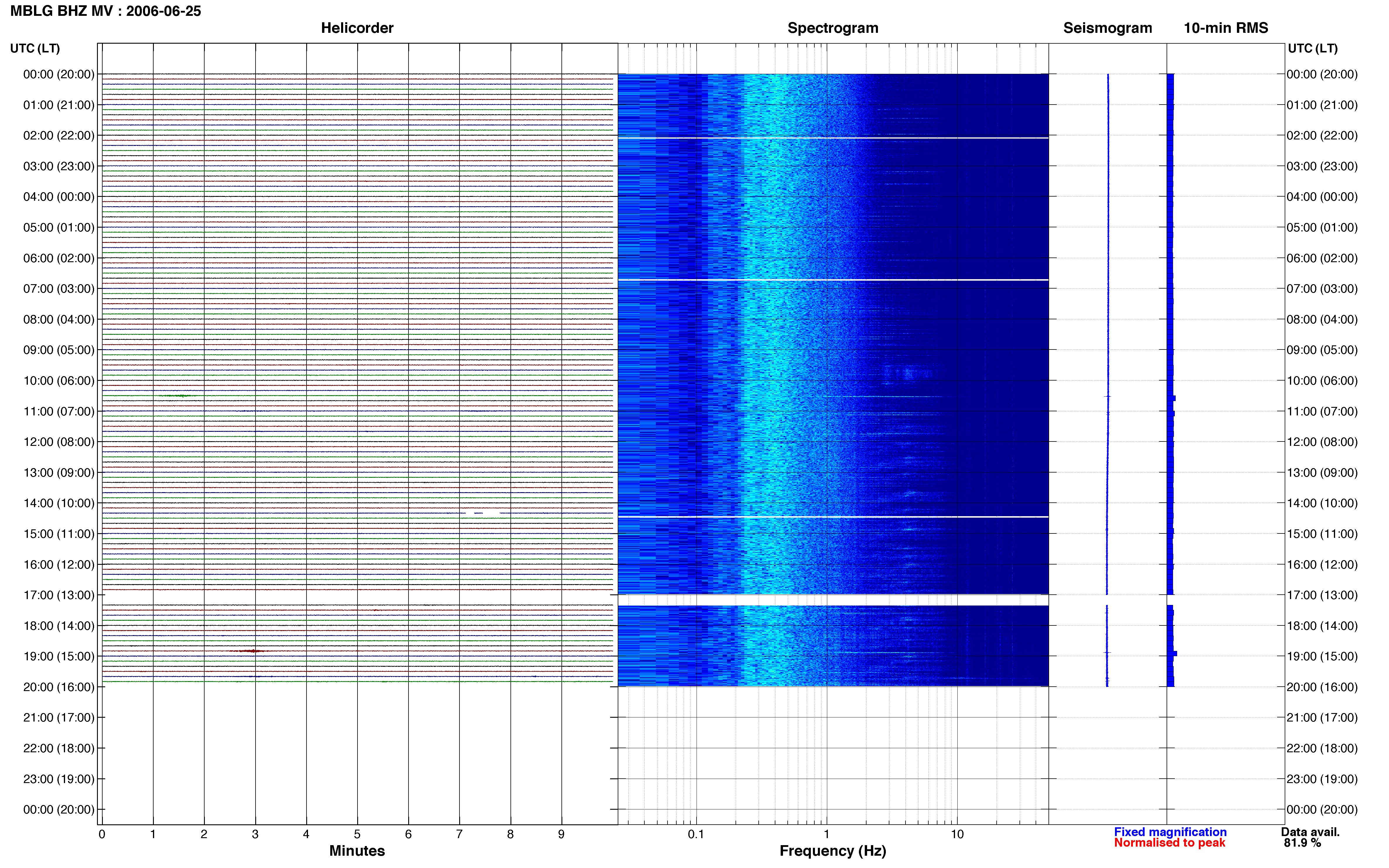
Task: Click the minute '7' tick label
Action: [459, 834]
